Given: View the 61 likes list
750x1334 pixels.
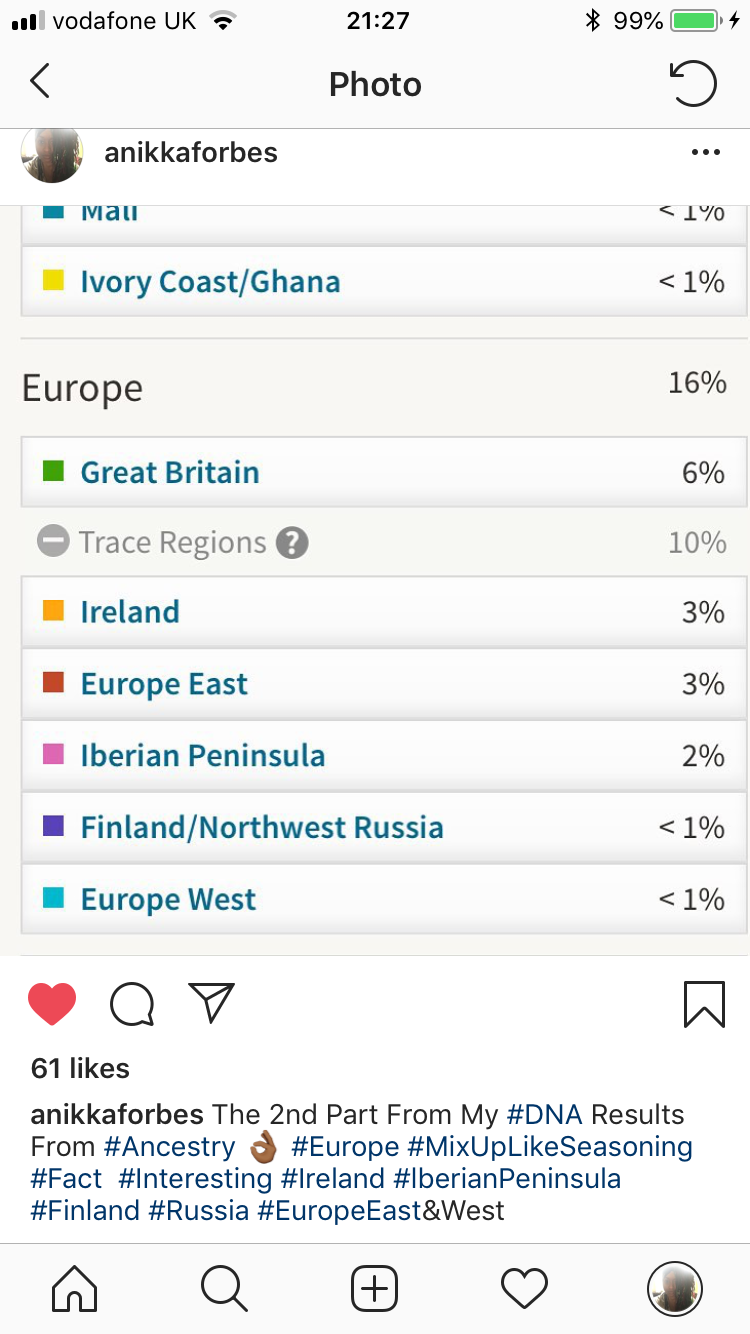Looking at the screenshot, I should tap(80, 1068).
